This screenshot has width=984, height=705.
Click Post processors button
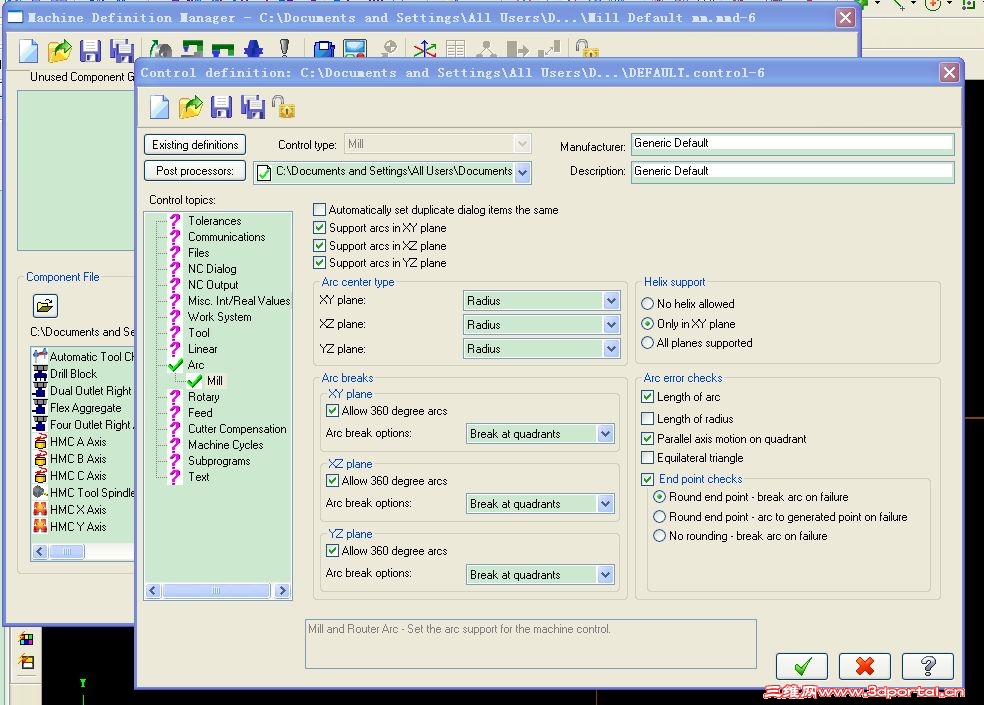[195, 171]
